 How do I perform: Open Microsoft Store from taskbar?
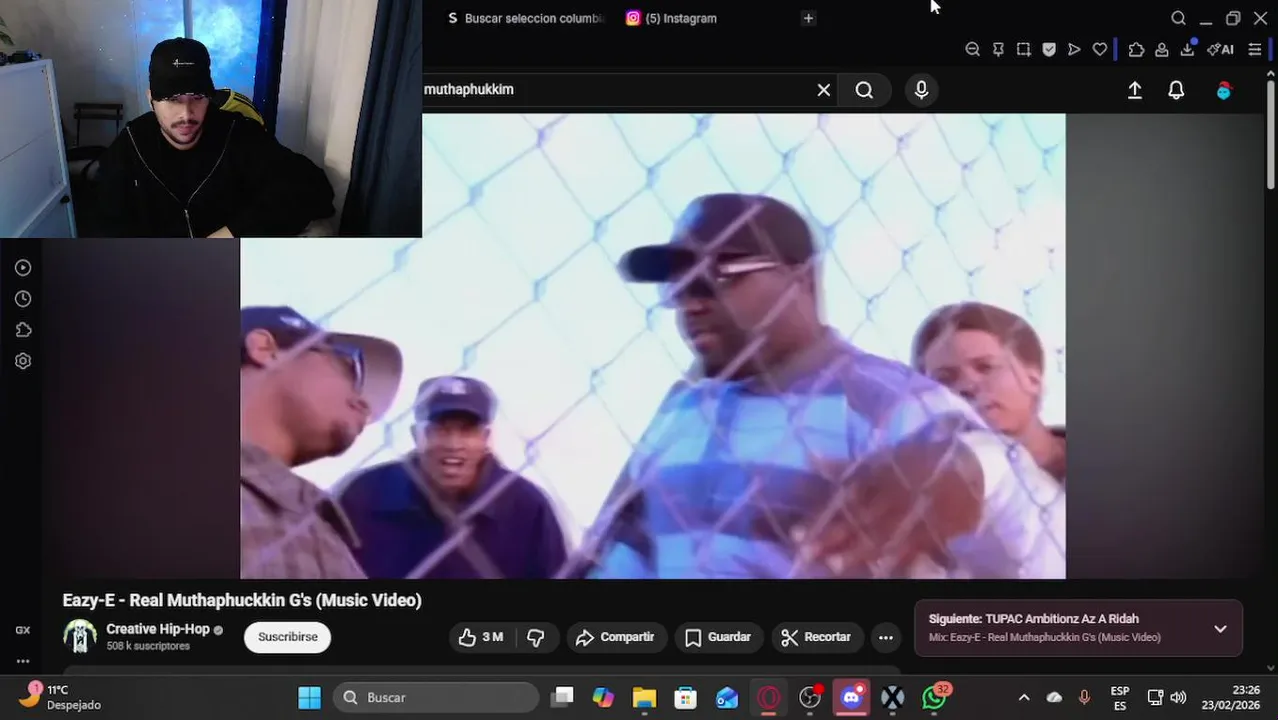(x=685, y=697)
